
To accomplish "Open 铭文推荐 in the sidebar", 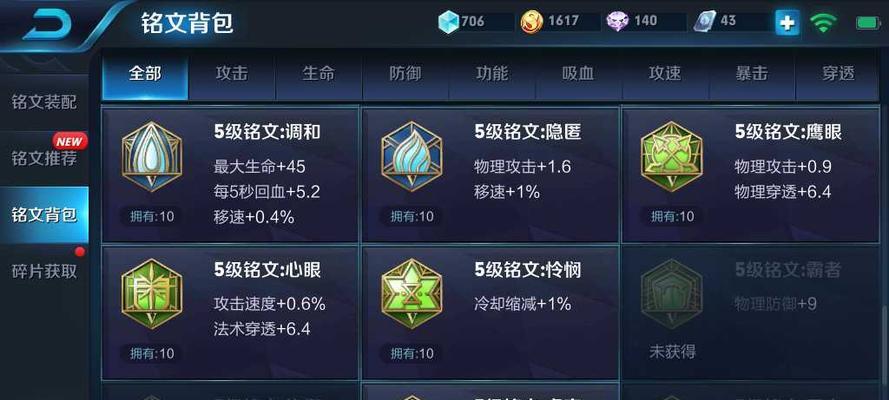I will (x=44, y=158).
